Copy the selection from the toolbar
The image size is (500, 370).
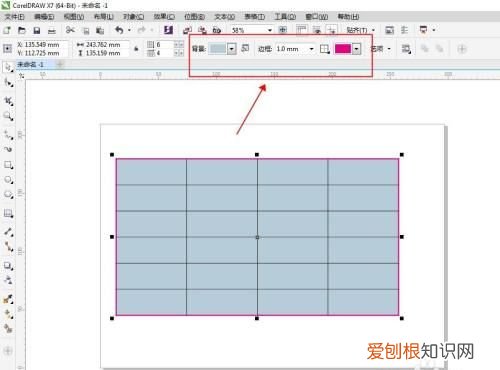click(86, 31)
